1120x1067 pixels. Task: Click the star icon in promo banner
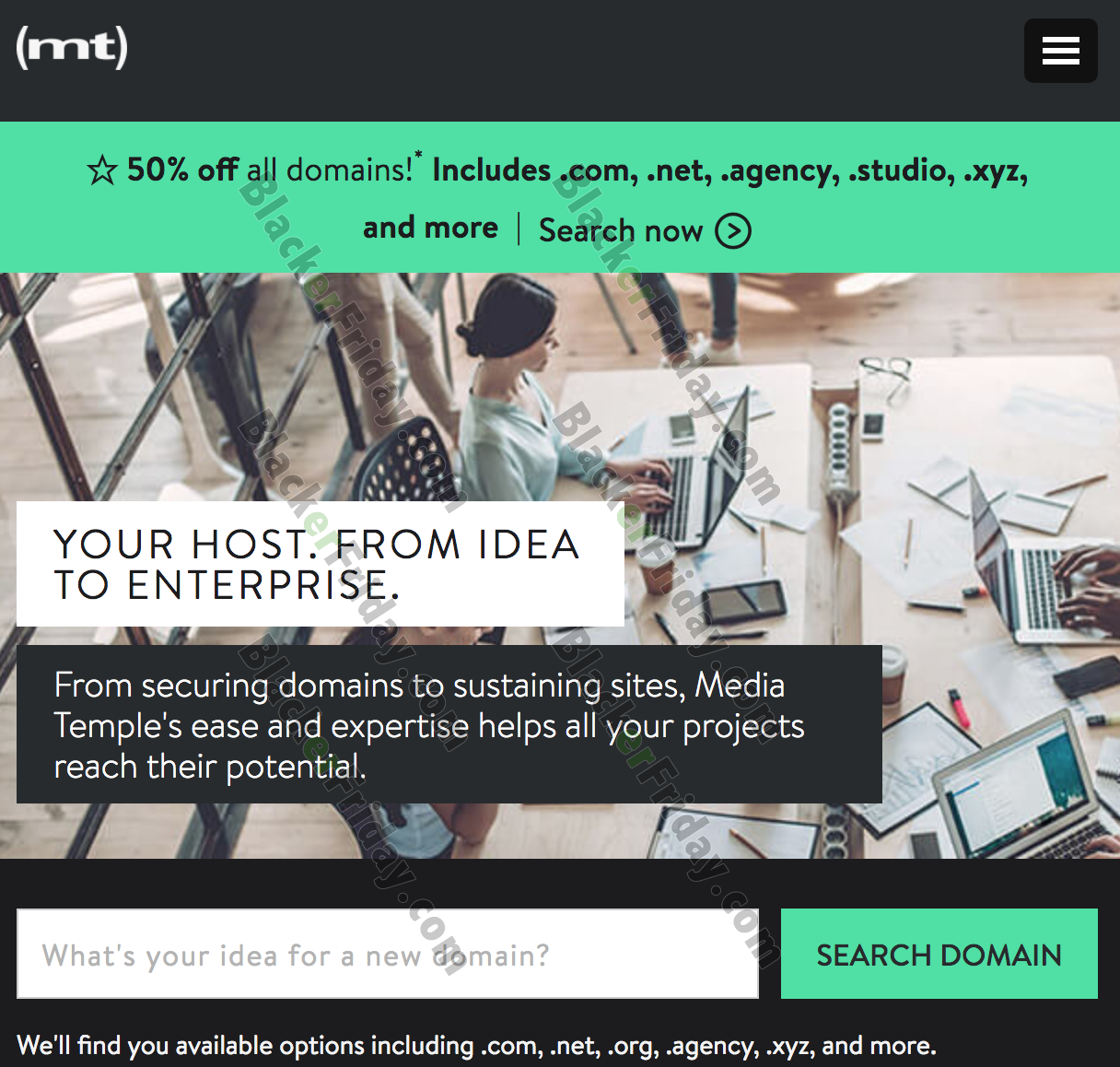point(102,170)
